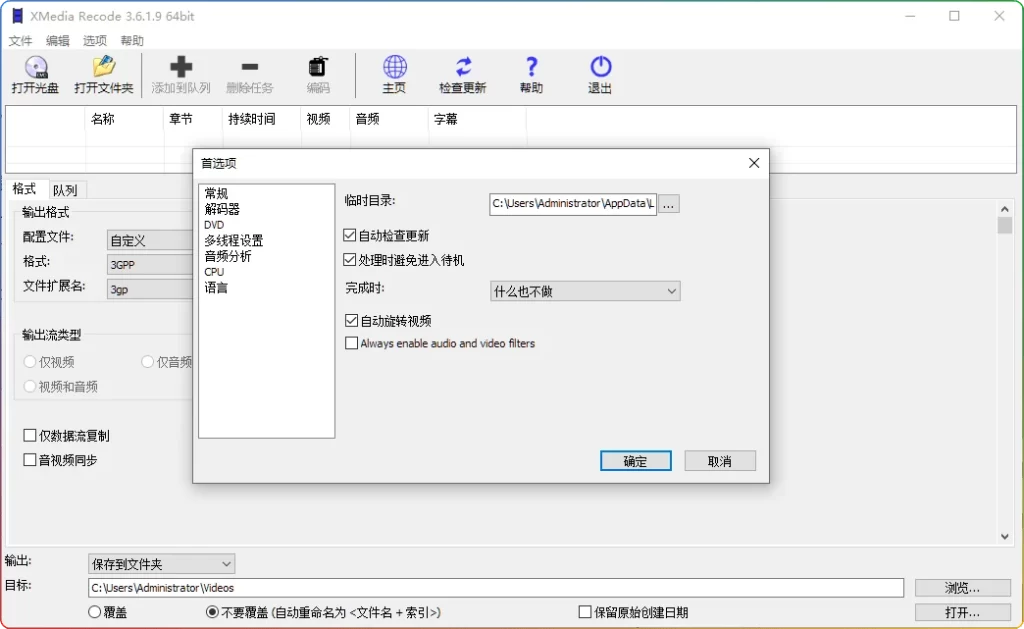
Task: Open the 主页 globe icon
Action: 395,68
